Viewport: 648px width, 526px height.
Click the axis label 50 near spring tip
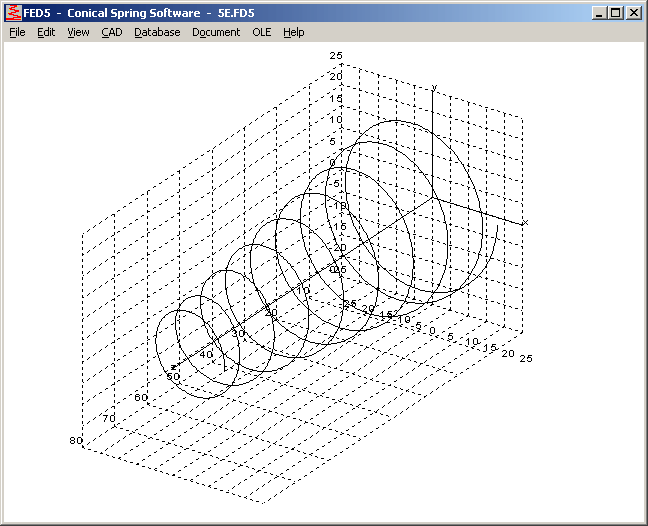(173, 376)
